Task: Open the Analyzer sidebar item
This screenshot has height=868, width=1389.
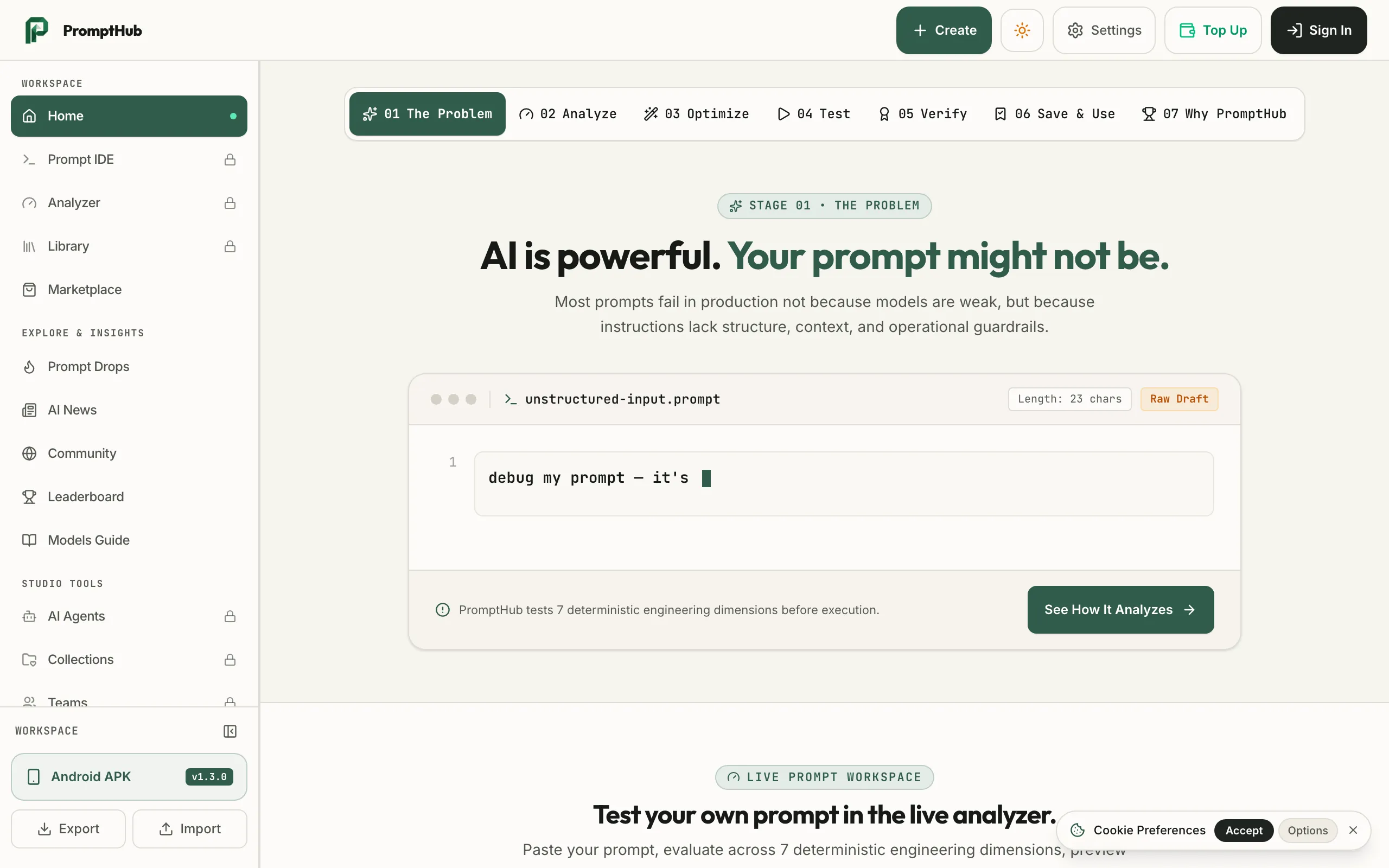Action: coord(129,203)
